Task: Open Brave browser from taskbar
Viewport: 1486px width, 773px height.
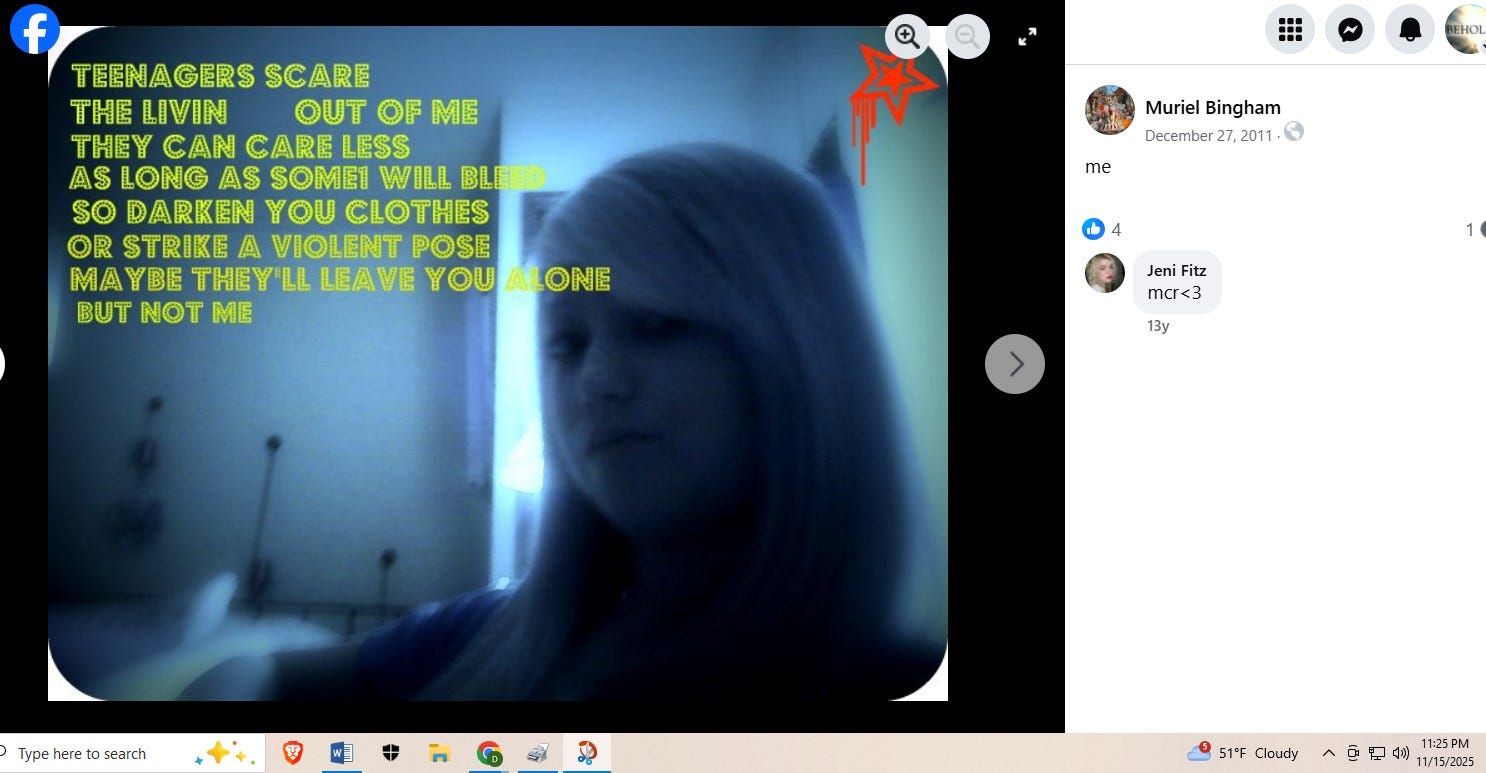Action: click(293, 753)
